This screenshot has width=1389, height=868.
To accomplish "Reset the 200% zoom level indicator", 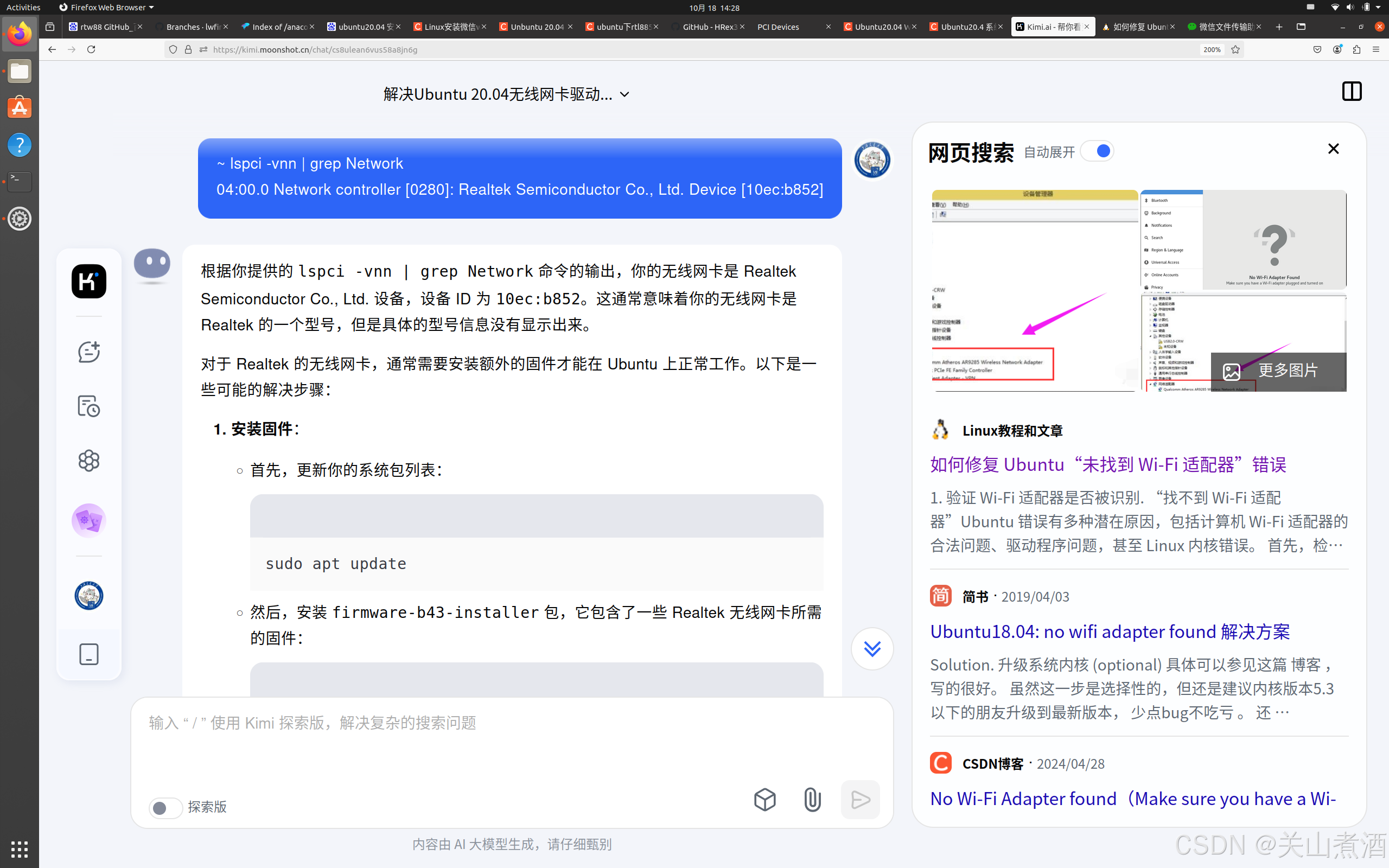I will 1212,49.
